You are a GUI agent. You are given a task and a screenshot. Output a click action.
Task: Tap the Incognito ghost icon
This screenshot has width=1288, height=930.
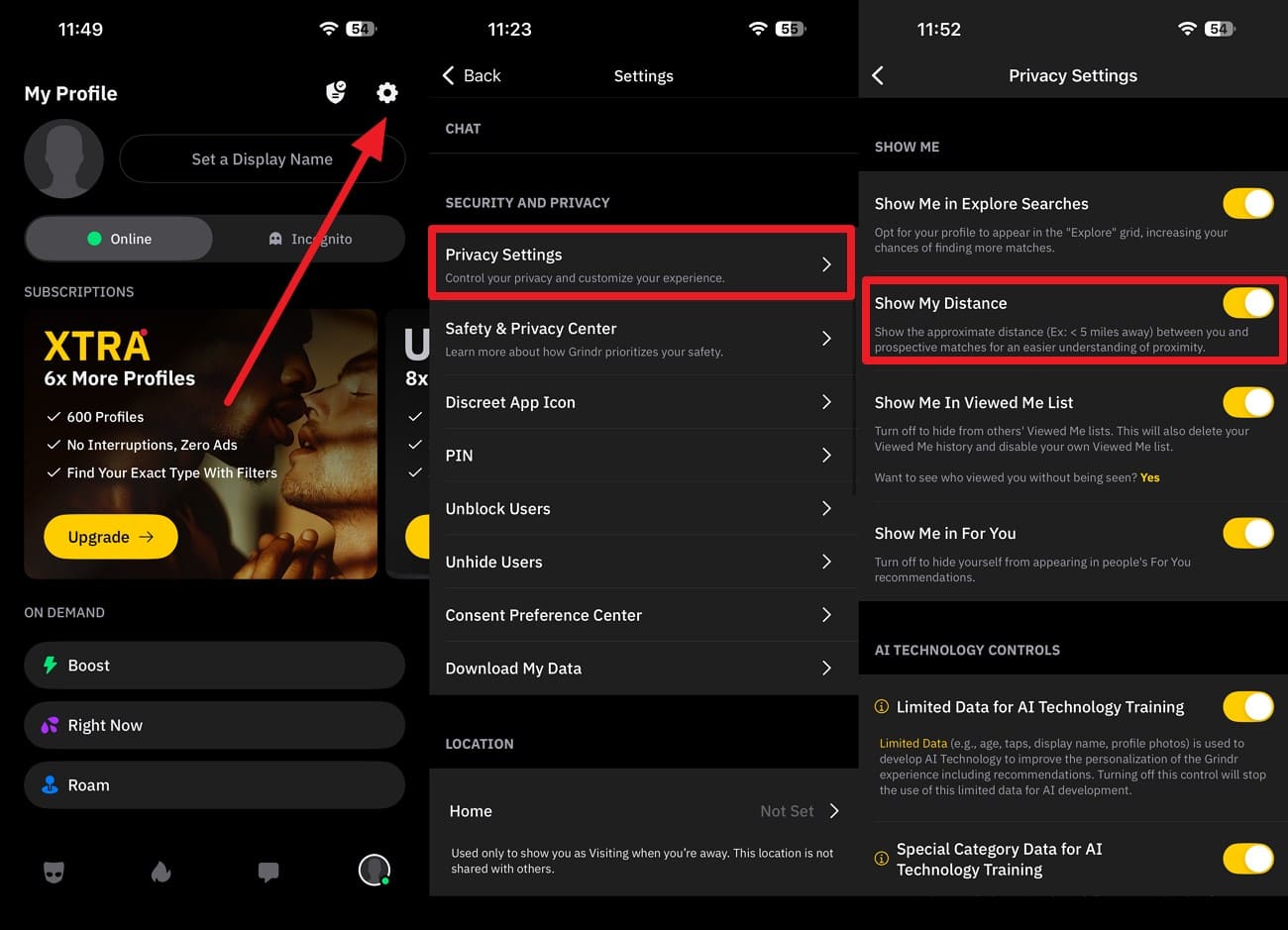[275, 239]
